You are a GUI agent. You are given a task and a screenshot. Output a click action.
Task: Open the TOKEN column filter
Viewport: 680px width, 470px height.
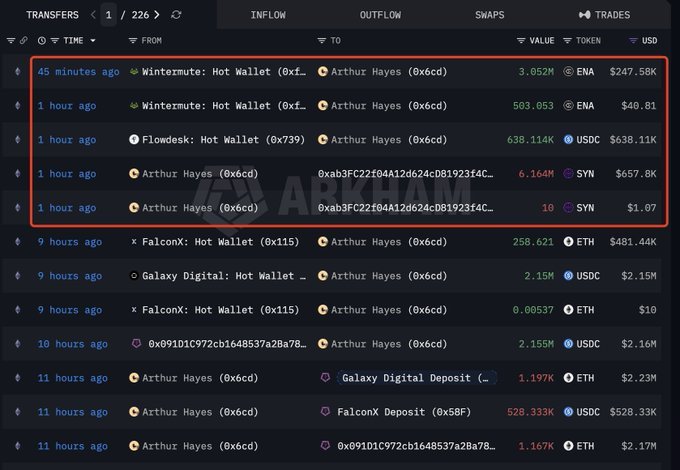[x=567, y=41]
